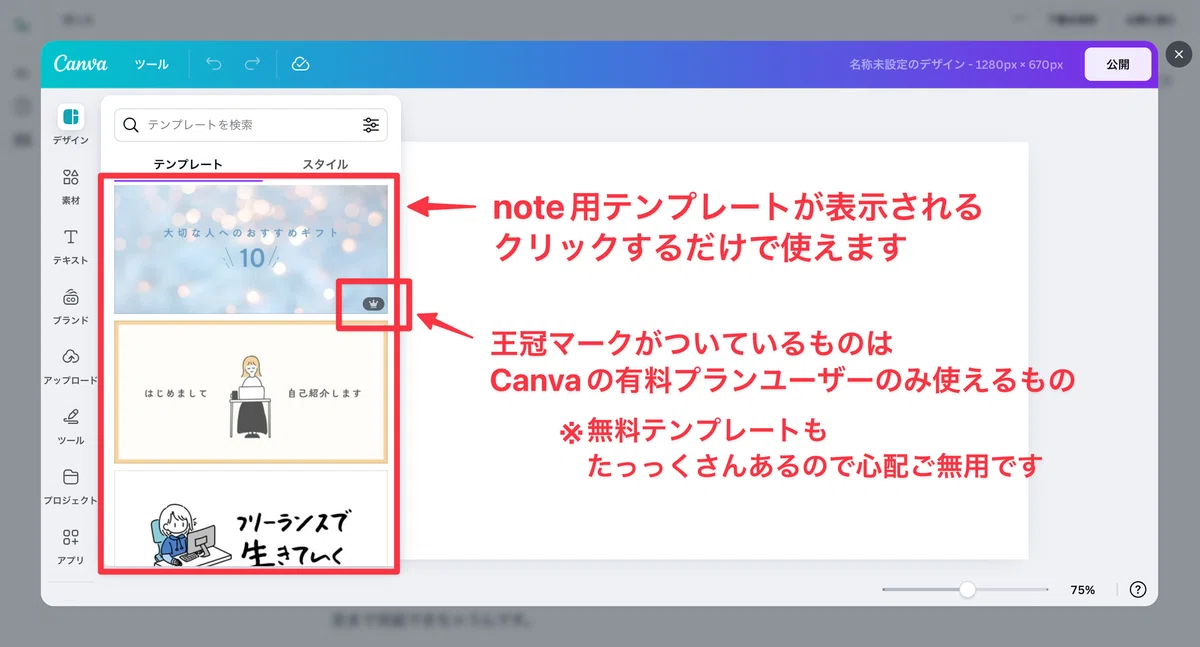Click the cloud save status icon

click(300, 64)
